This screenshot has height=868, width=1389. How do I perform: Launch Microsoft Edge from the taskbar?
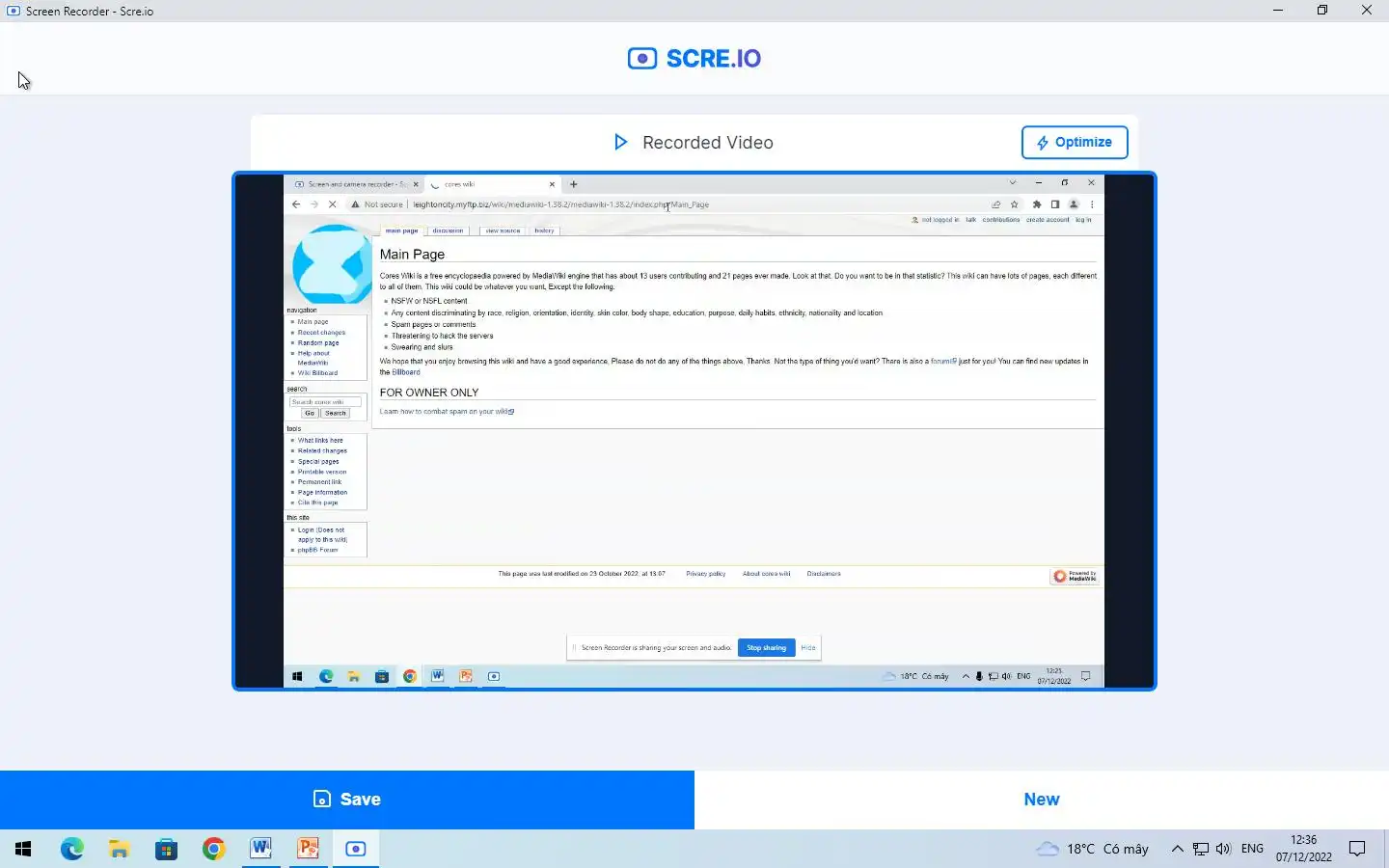pos(71,849)
